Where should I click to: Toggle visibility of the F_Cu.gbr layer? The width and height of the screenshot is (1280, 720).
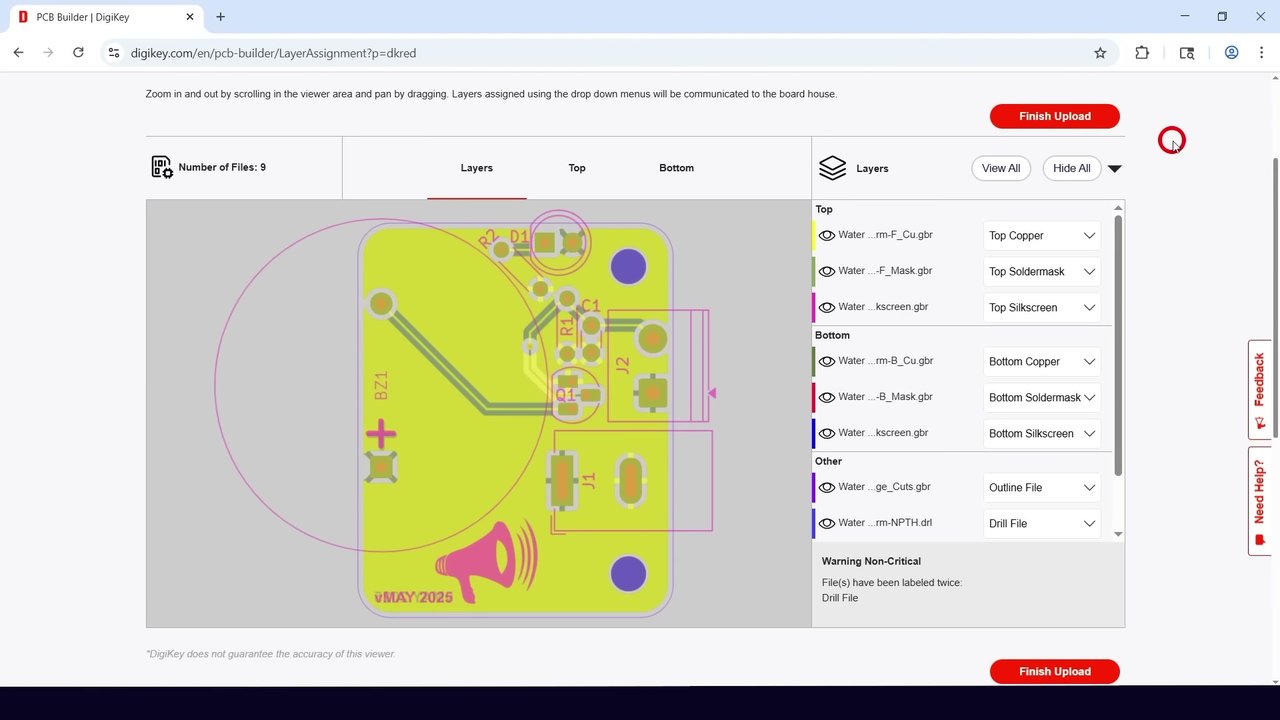point(827,236)
